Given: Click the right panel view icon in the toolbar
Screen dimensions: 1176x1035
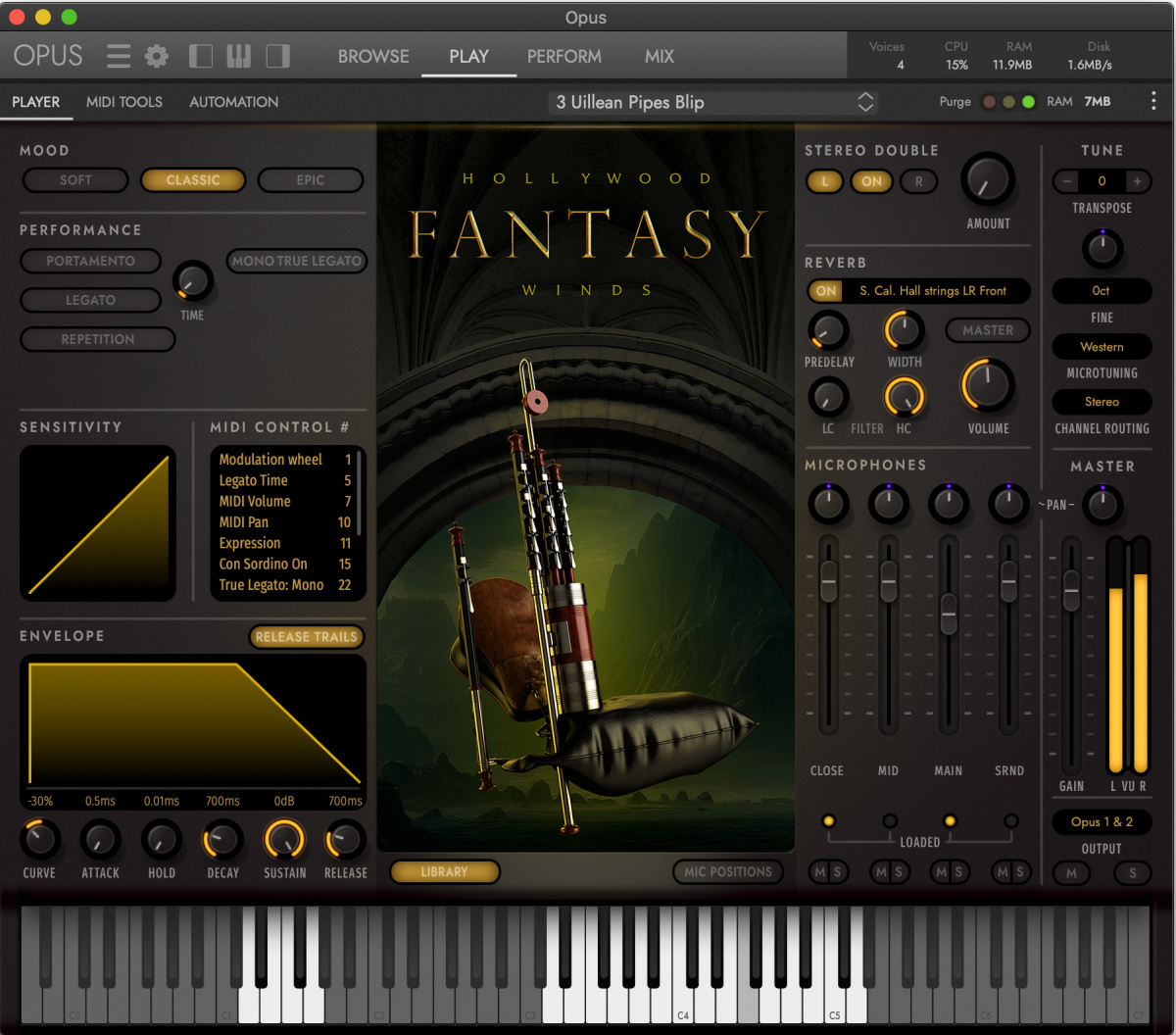Looking at the screenshot, I should click(277, 56).
